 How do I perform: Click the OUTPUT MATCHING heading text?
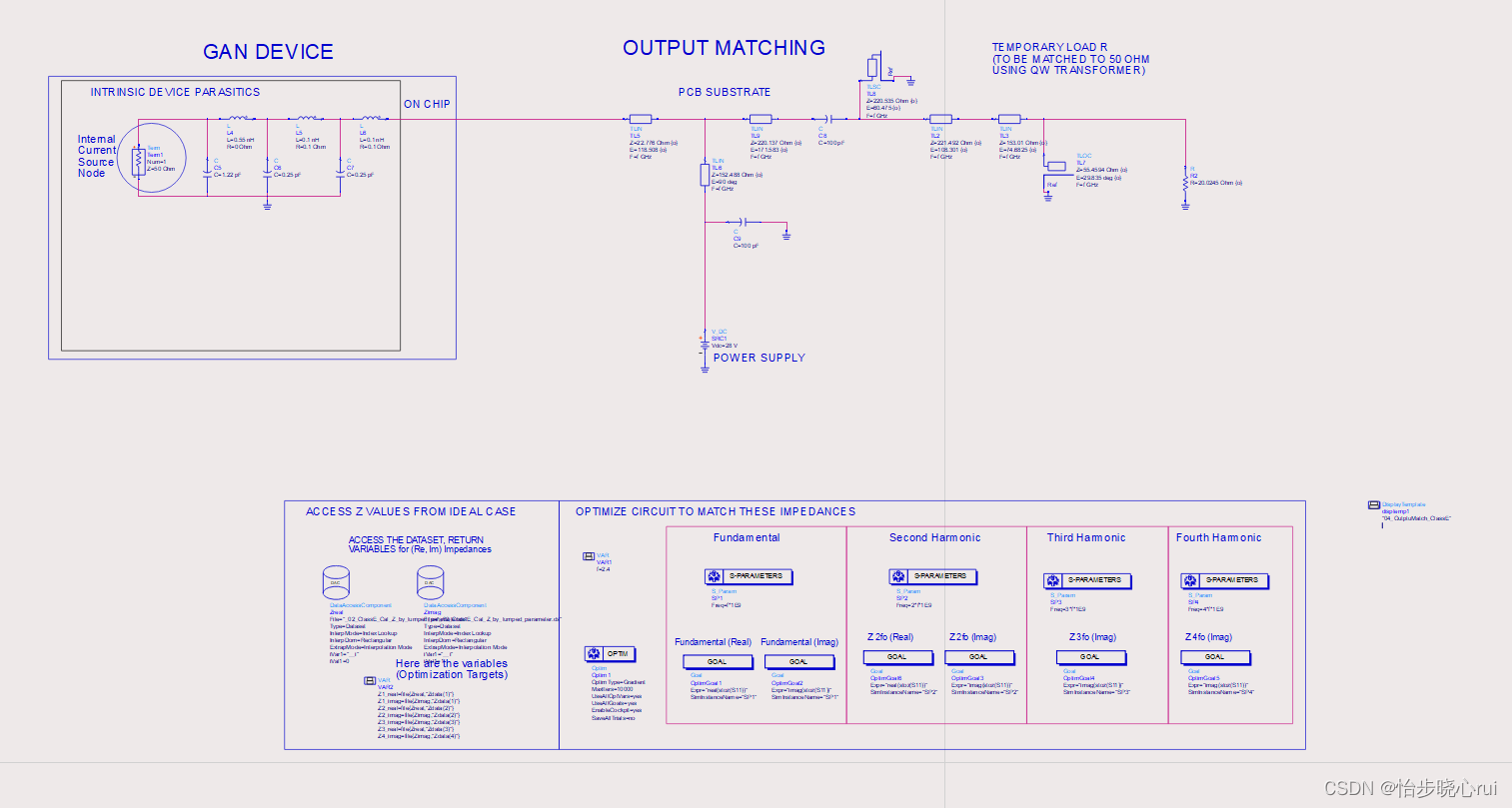coord(725,48)
